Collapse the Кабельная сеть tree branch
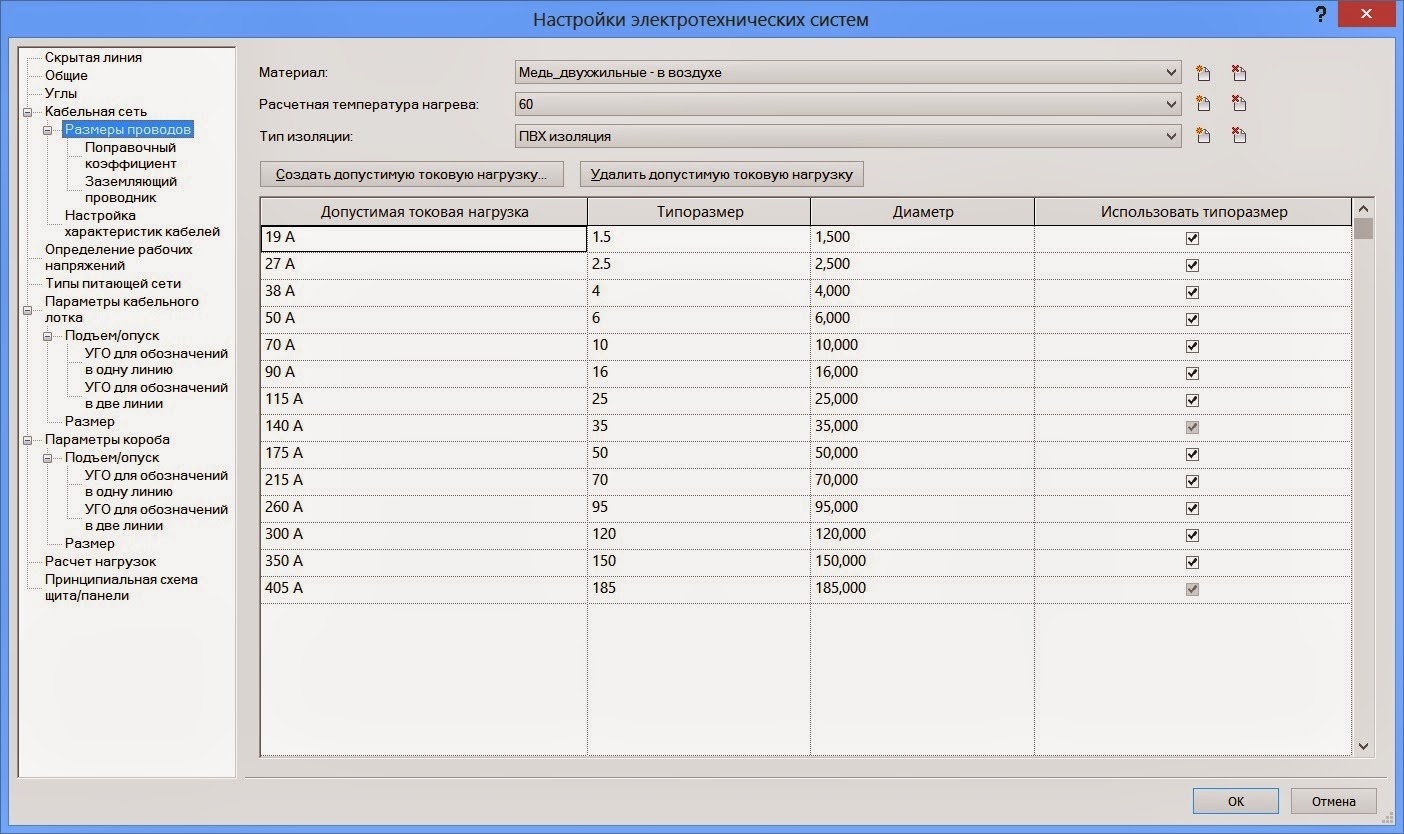 [28, 111]
